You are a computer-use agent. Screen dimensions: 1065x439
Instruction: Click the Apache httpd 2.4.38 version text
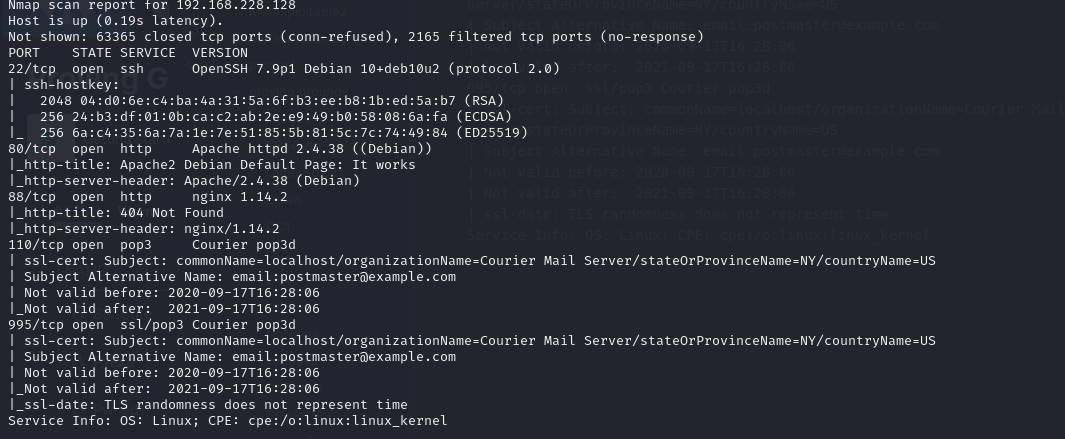(260, 148)
